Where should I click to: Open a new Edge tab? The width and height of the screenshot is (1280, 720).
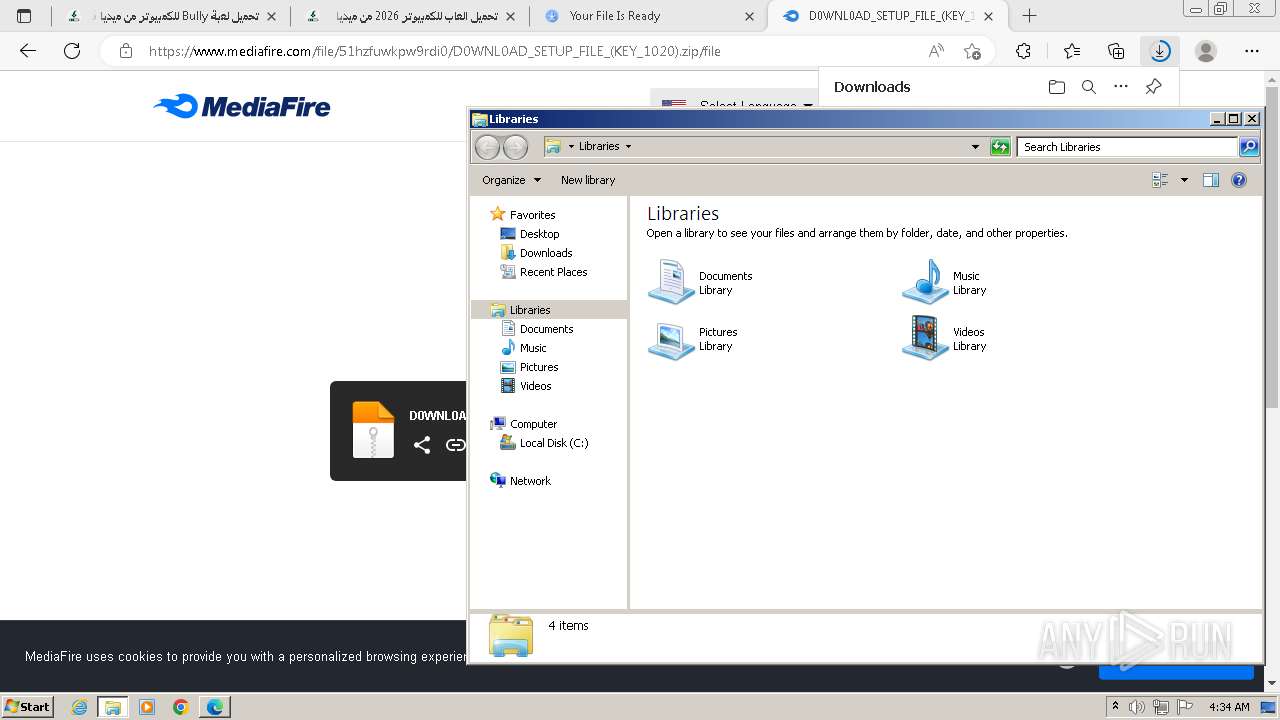pos(1029,16)
